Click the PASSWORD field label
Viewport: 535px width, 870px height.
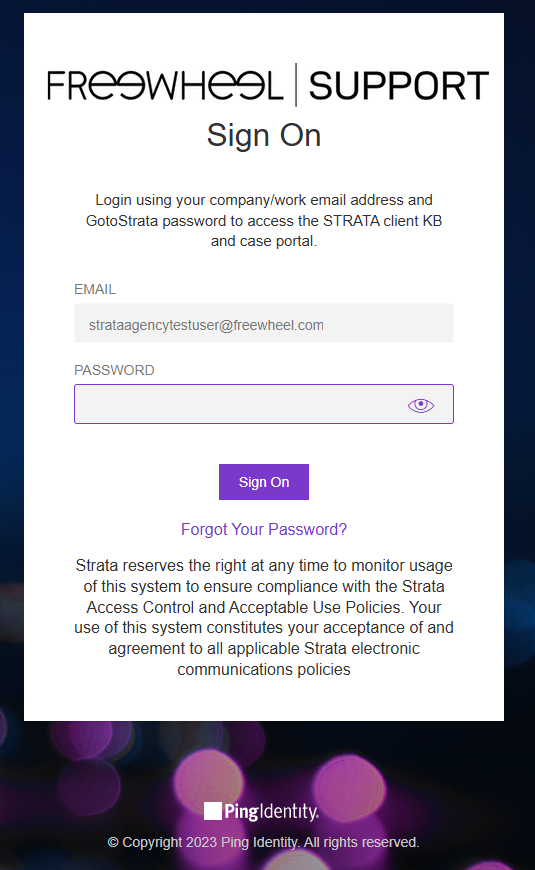tap(114, 370)
